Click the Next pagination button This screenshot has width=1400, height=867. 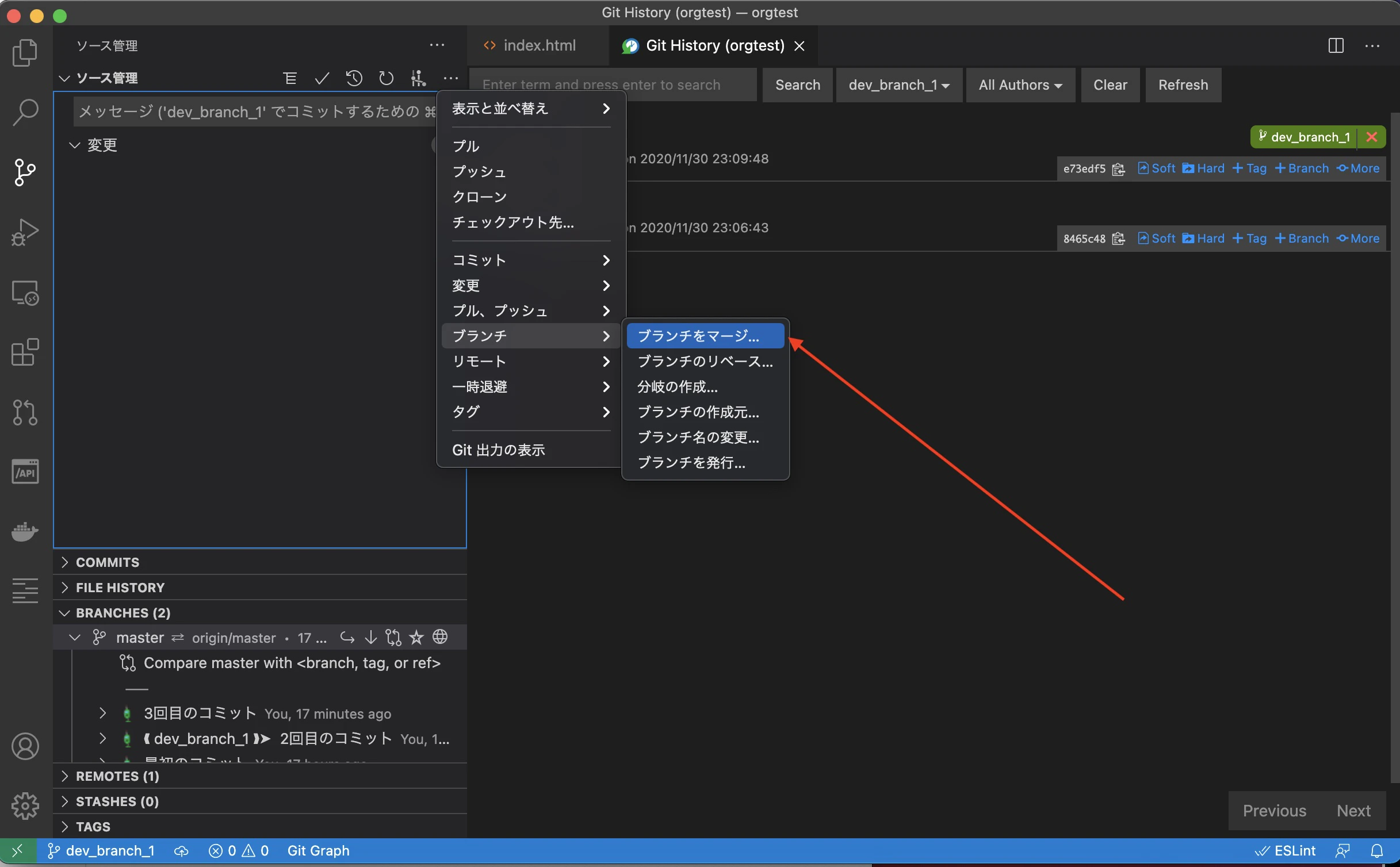(1353, 811)
